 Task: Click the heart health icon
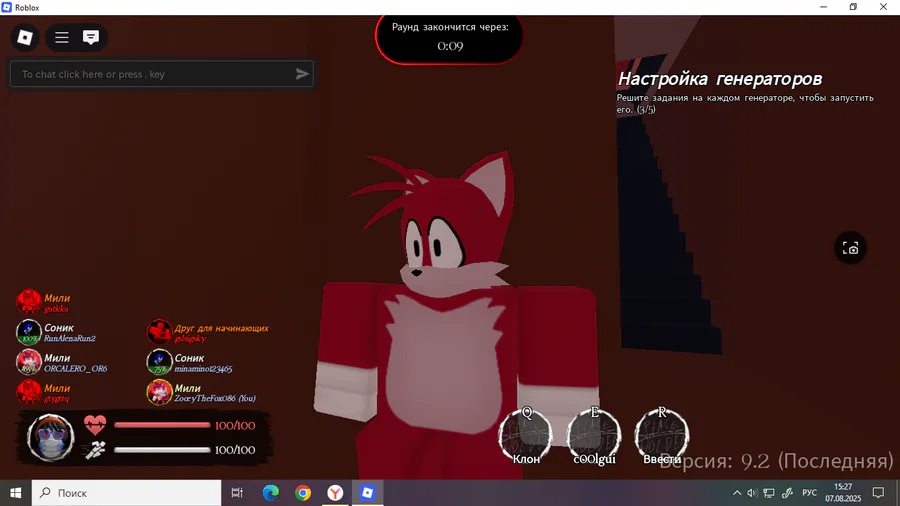click(95, 425)
